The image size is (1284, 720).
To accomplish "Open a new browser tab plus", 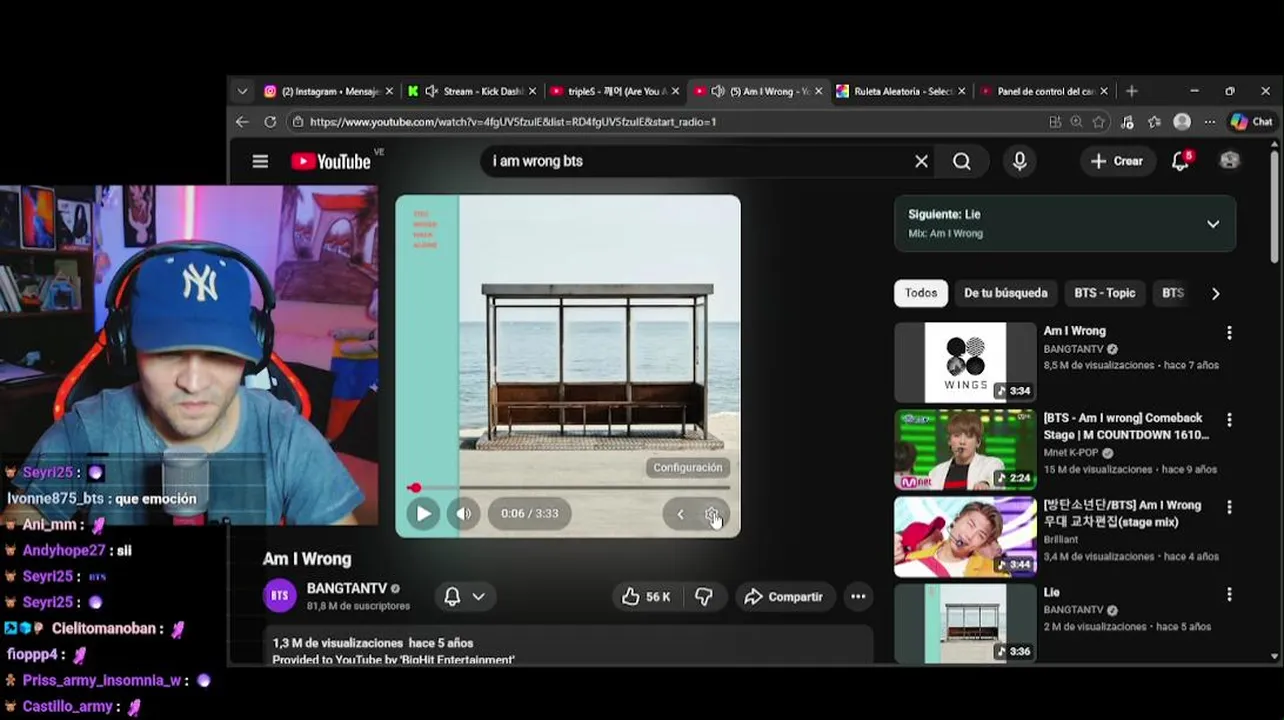I will coord(1131,91).
